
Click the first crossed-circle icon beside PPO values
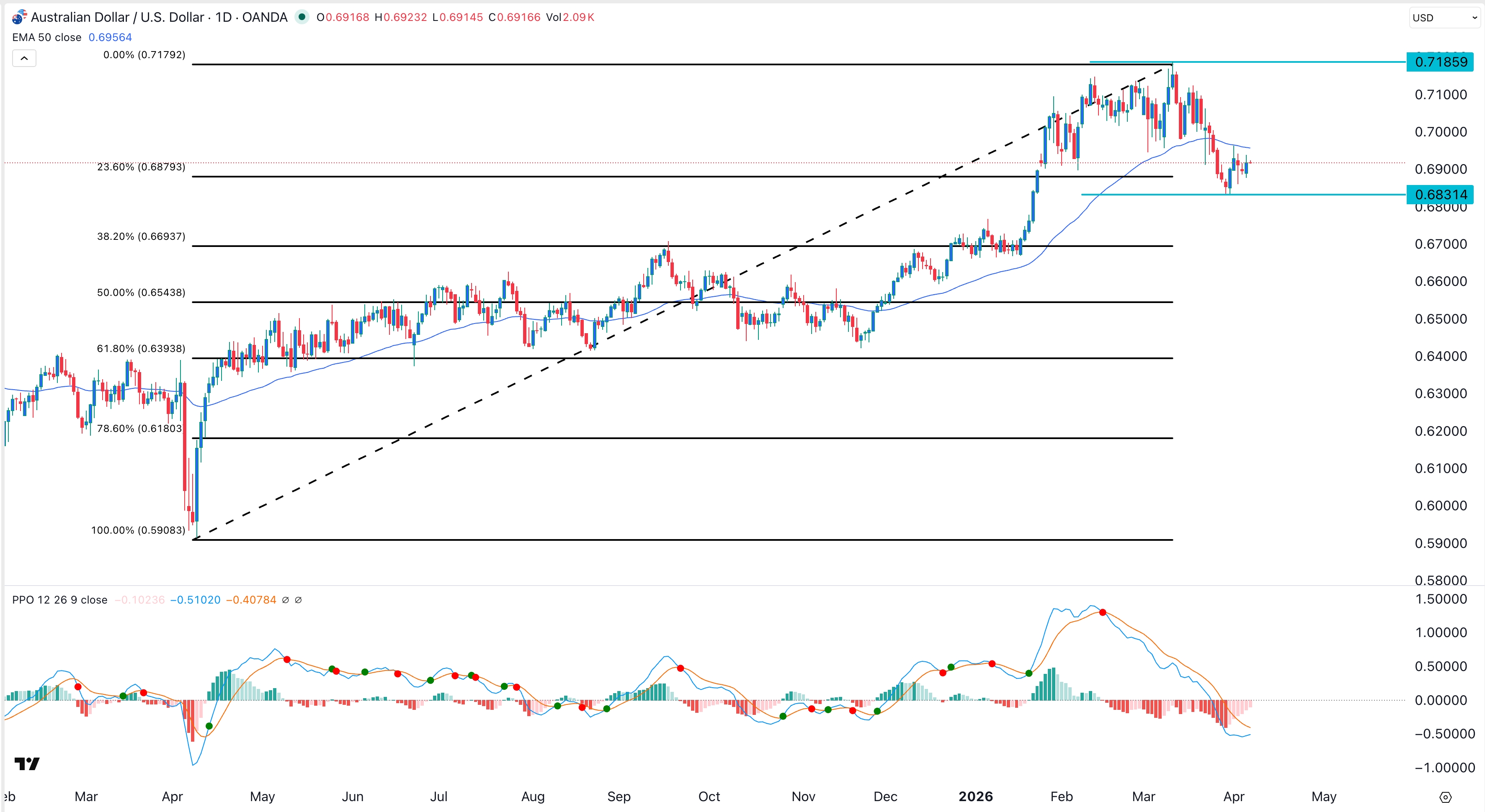coord(286,600)
